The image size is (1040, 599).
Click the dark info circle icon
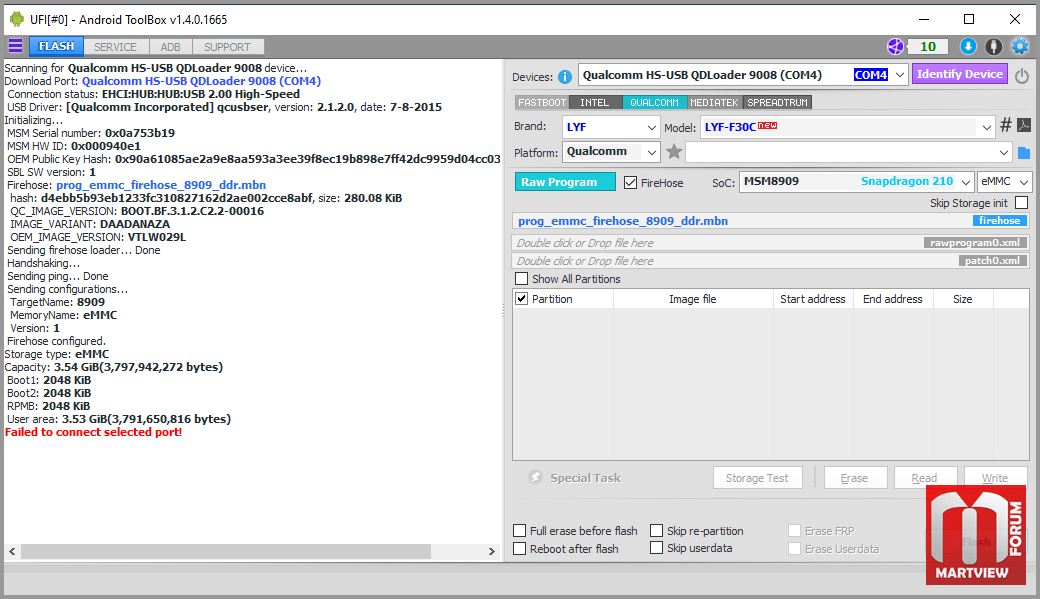pyautogui.click(x=994, y=46)
